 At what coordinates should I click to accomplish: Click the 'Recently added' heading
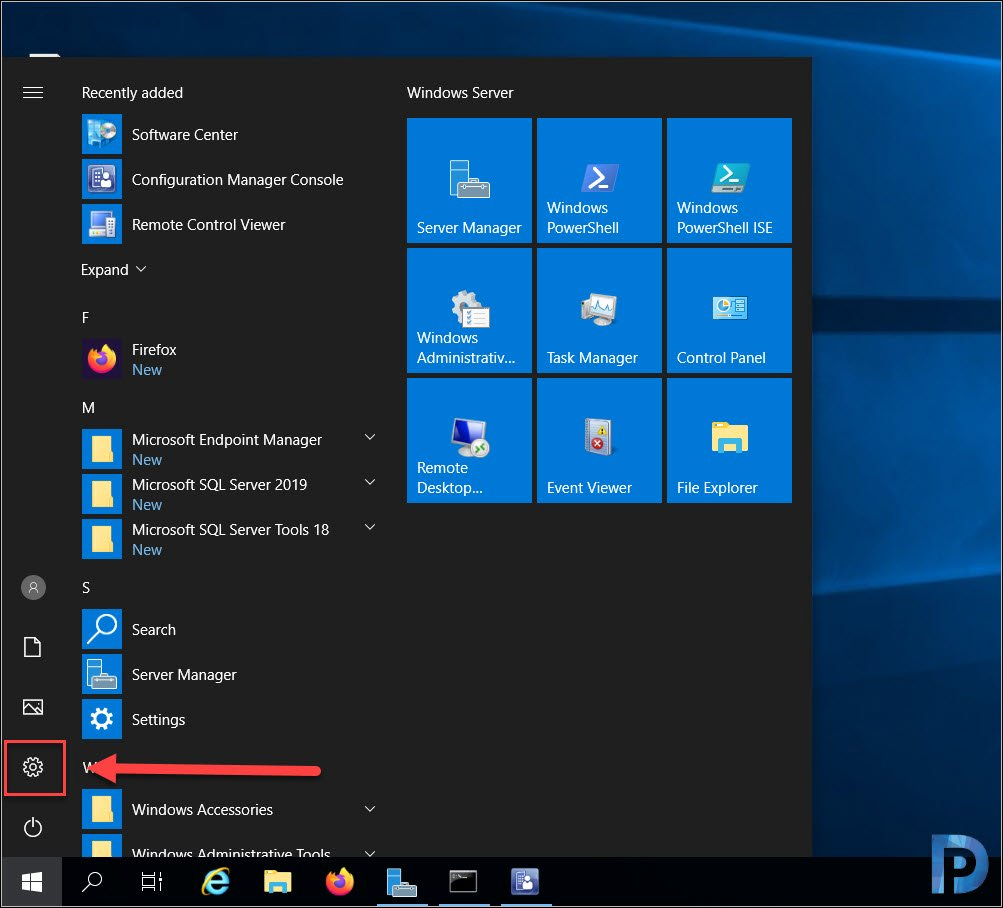tap(132, 93)
